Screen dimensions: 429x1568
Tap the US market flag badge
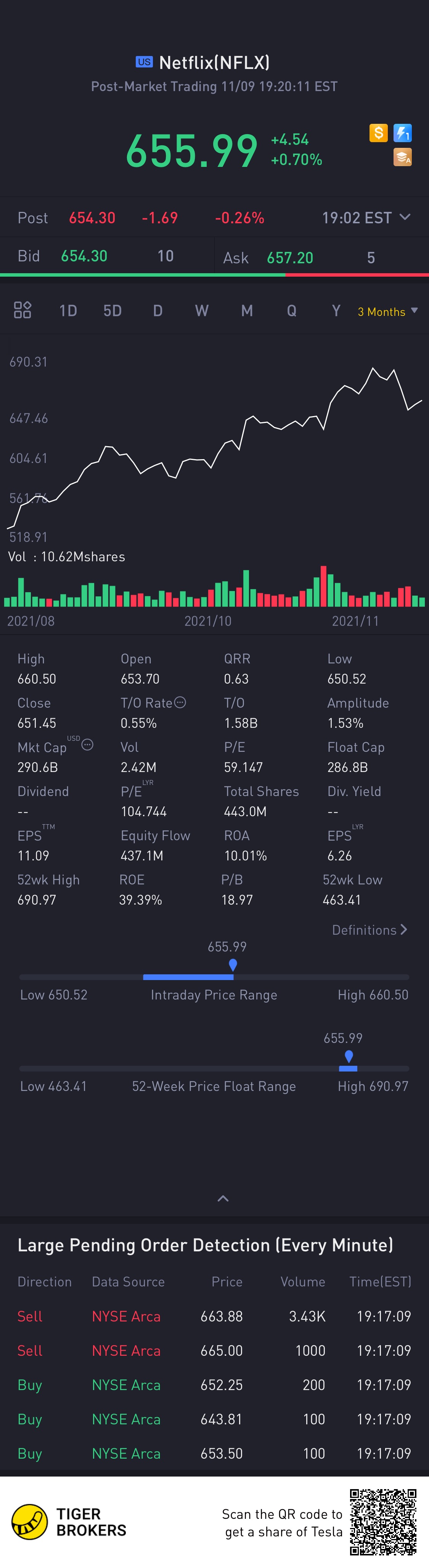(145, 61)
